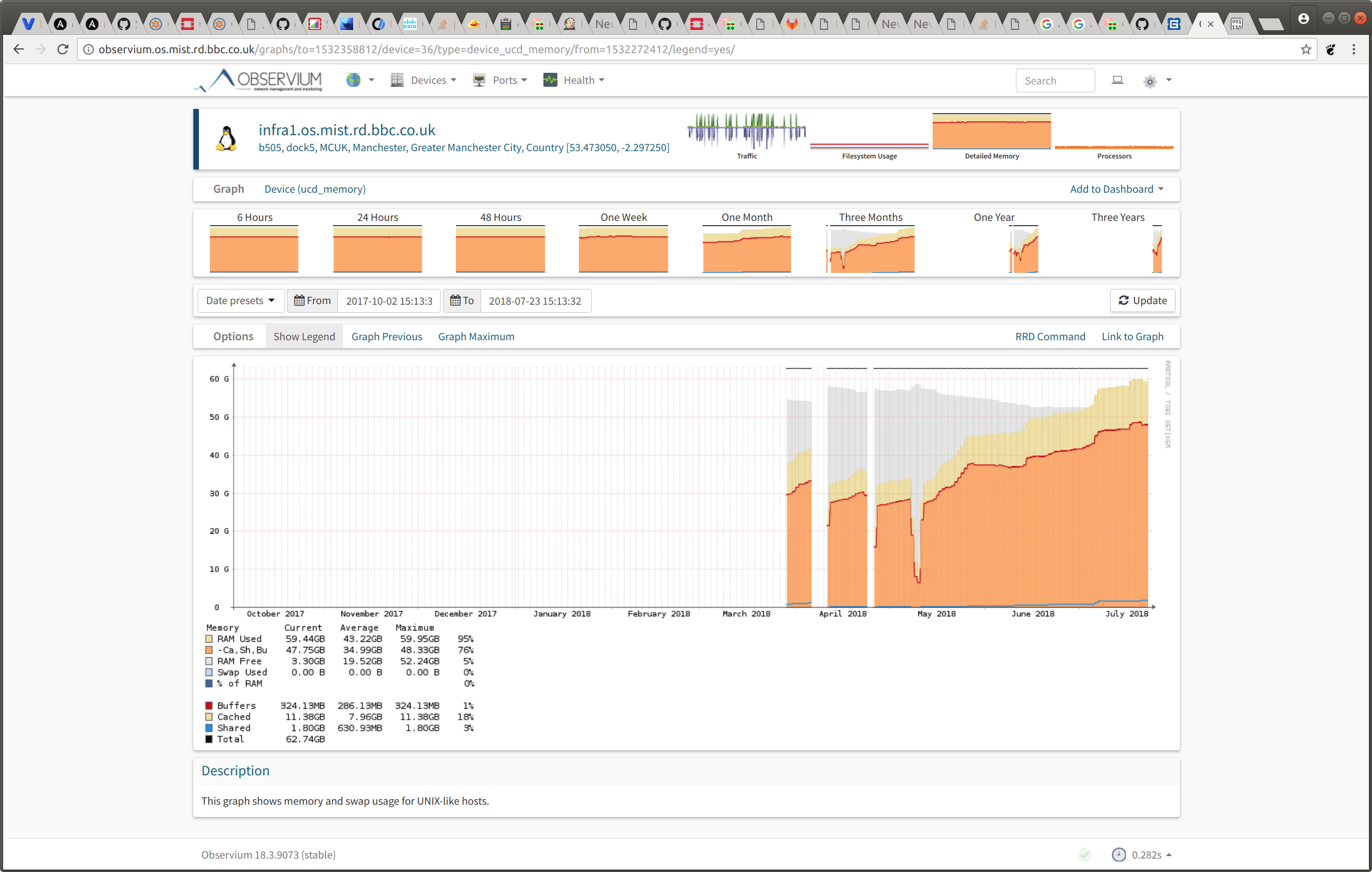Screen dimensions: 1372x872
Task: Open the RRD Command link
Action: tap(1050, 337)
